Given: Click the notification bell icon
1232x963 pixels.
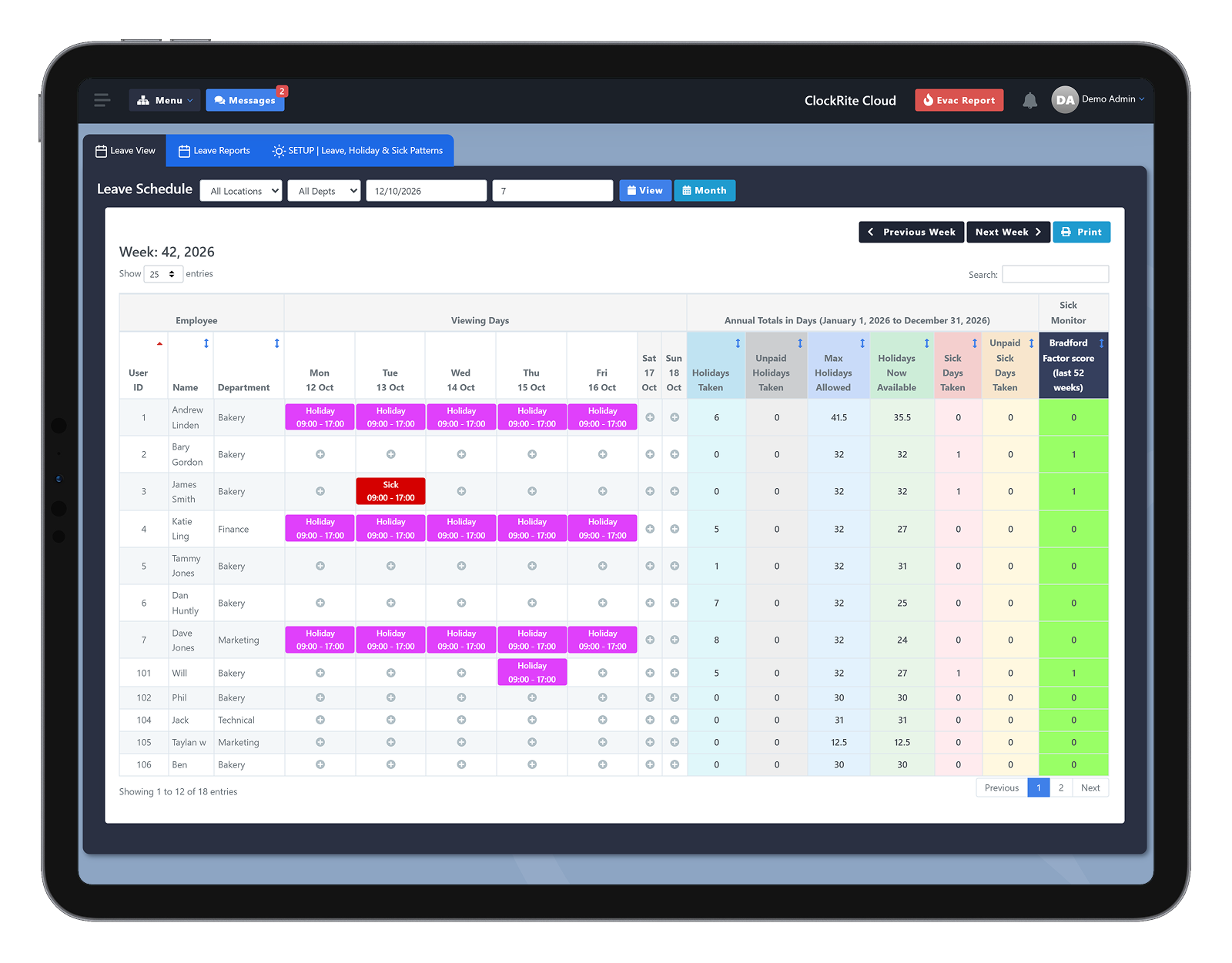Looking at the screenshot, I should (1029, 100).
